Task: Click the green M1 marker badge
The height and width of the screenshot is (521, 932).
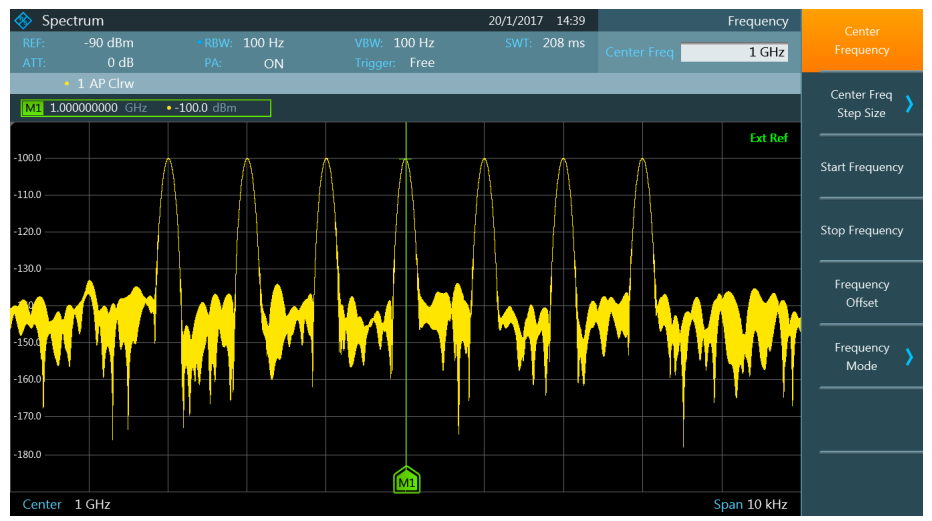Action: [33, 108]
